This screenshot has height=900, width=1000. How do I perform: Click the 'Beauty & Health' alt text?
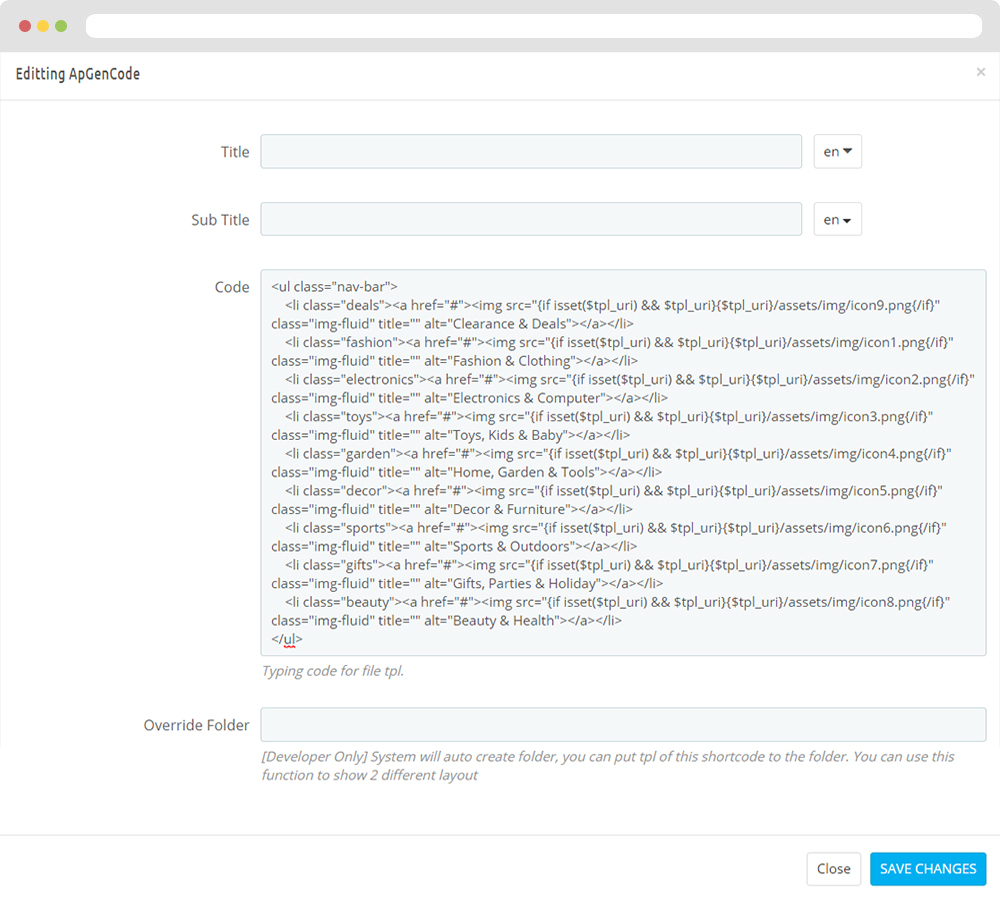tap(504, 620)
